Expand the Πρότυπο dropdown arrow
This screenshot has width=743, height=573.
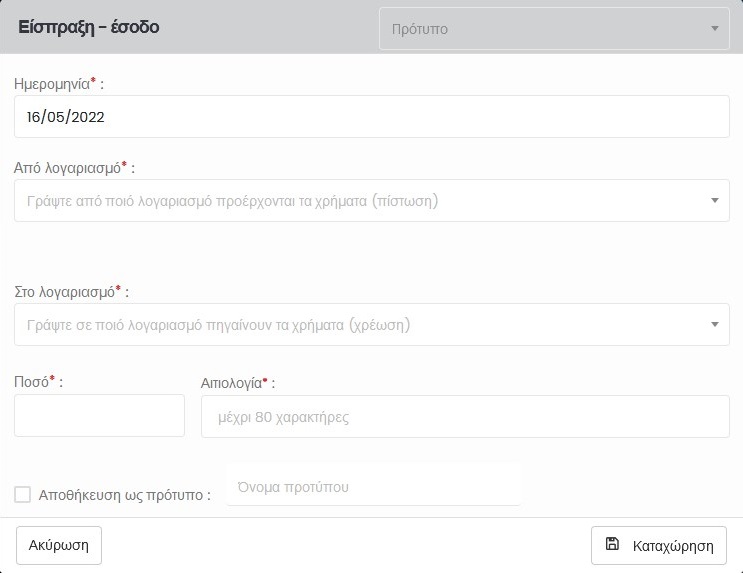[714, 29]
